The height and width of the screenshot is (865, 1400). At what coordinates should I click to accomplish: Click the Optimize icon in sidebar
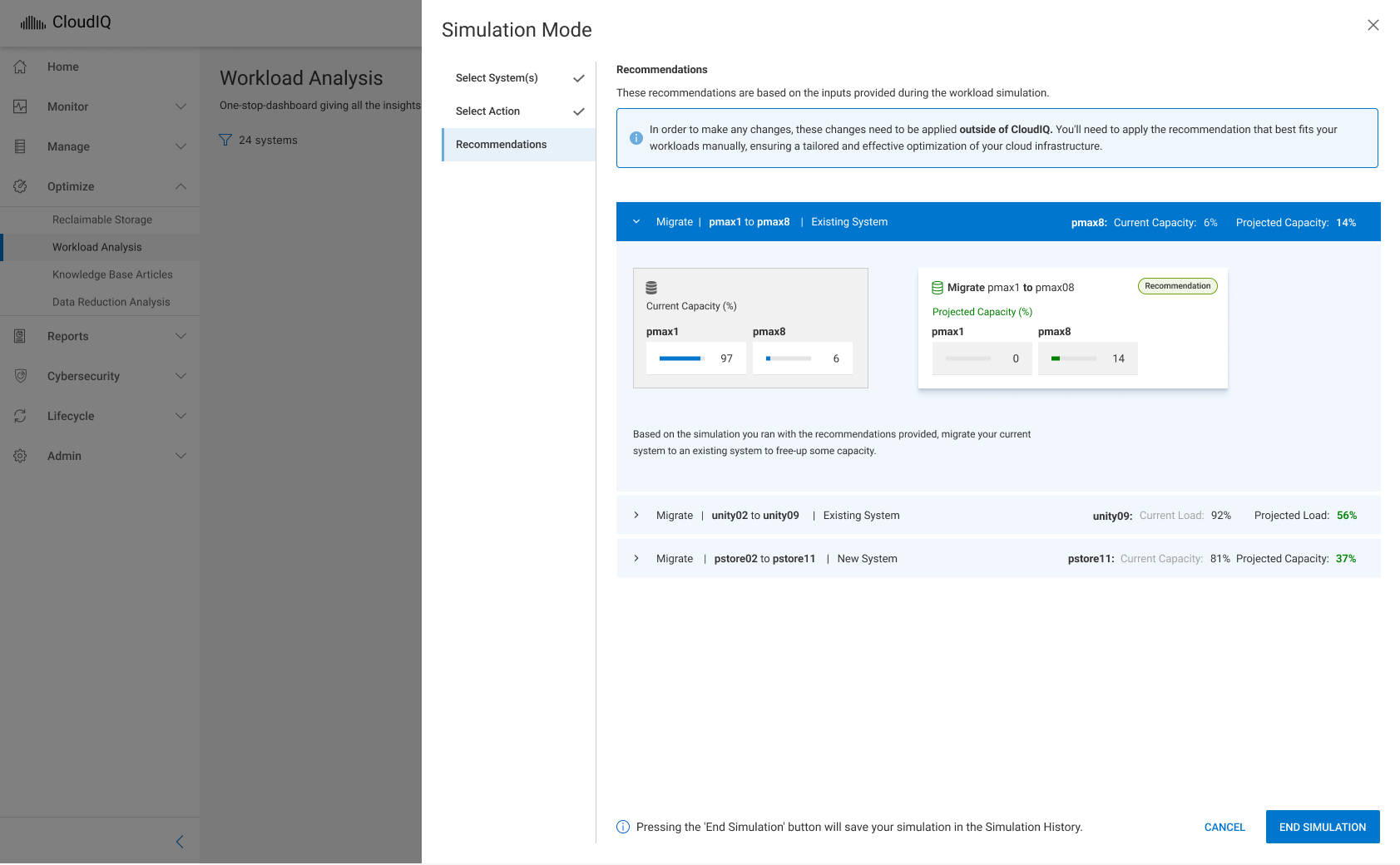[21, 186]
